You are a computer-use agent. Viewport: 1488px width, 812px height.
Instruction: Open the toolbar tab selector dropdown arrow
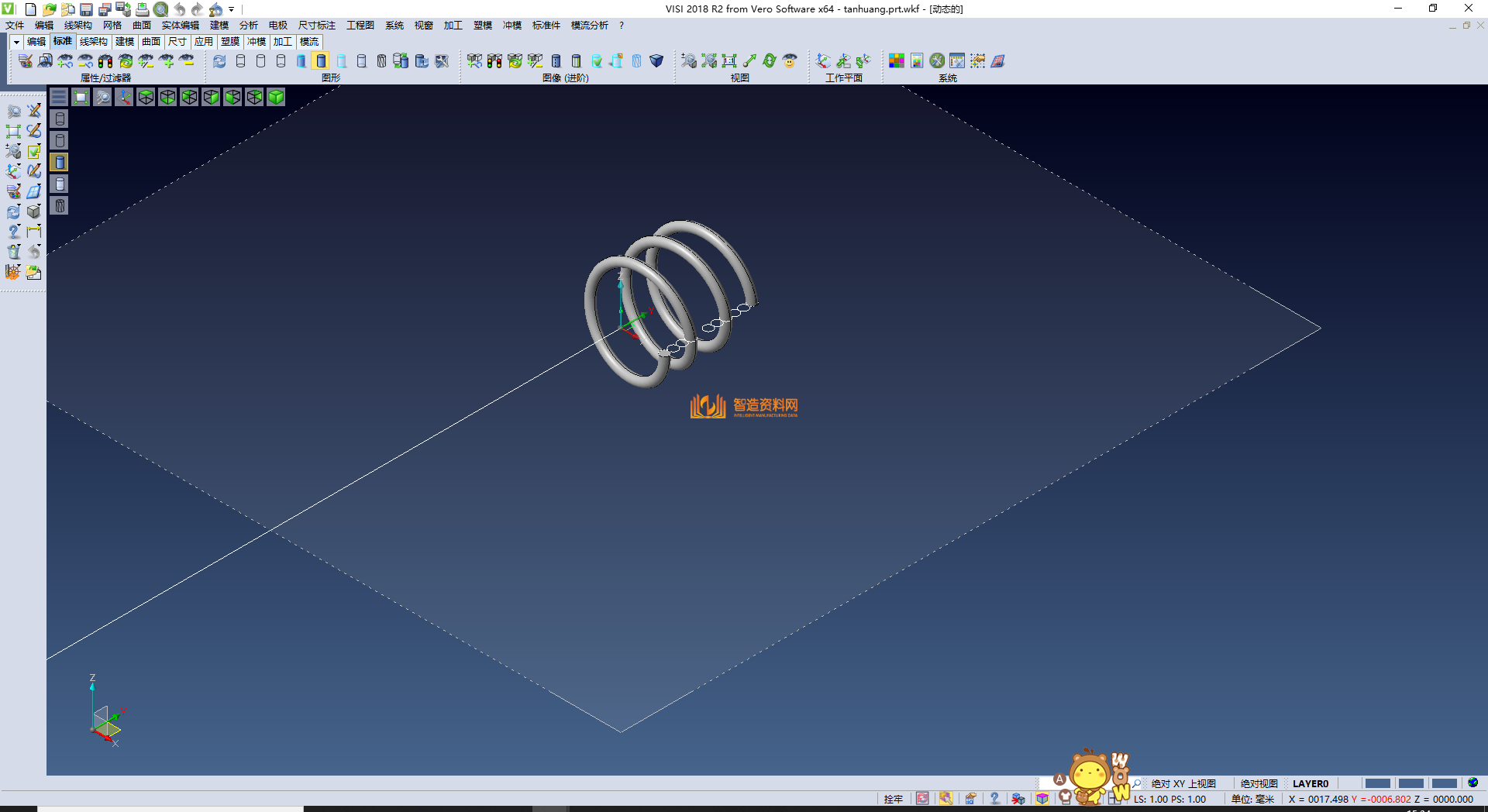(x=15, y=42)
